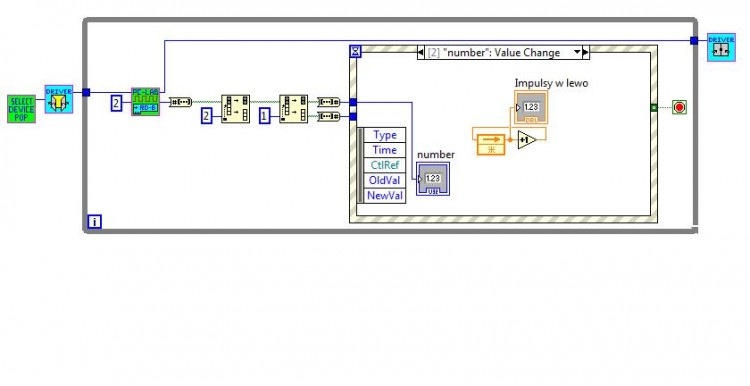Click the orange feedback node
The width and height of the screenshot is (750, 386).
coord(491,144)
